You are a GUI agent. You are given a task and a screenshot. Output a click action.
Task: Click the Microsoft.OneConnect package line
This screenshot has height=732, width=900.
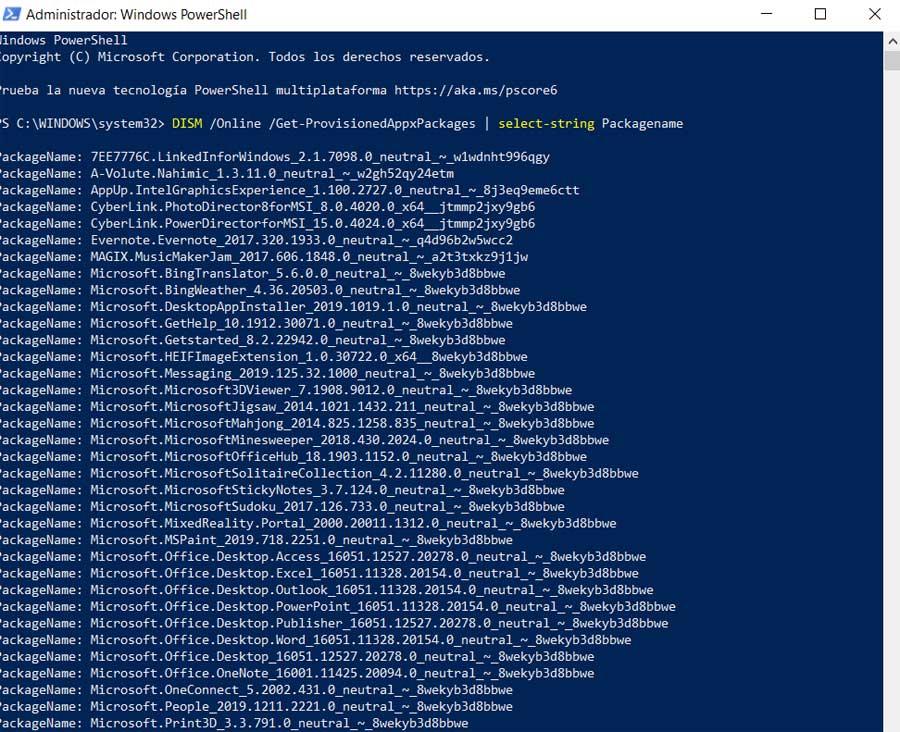(x=257, y=690)
